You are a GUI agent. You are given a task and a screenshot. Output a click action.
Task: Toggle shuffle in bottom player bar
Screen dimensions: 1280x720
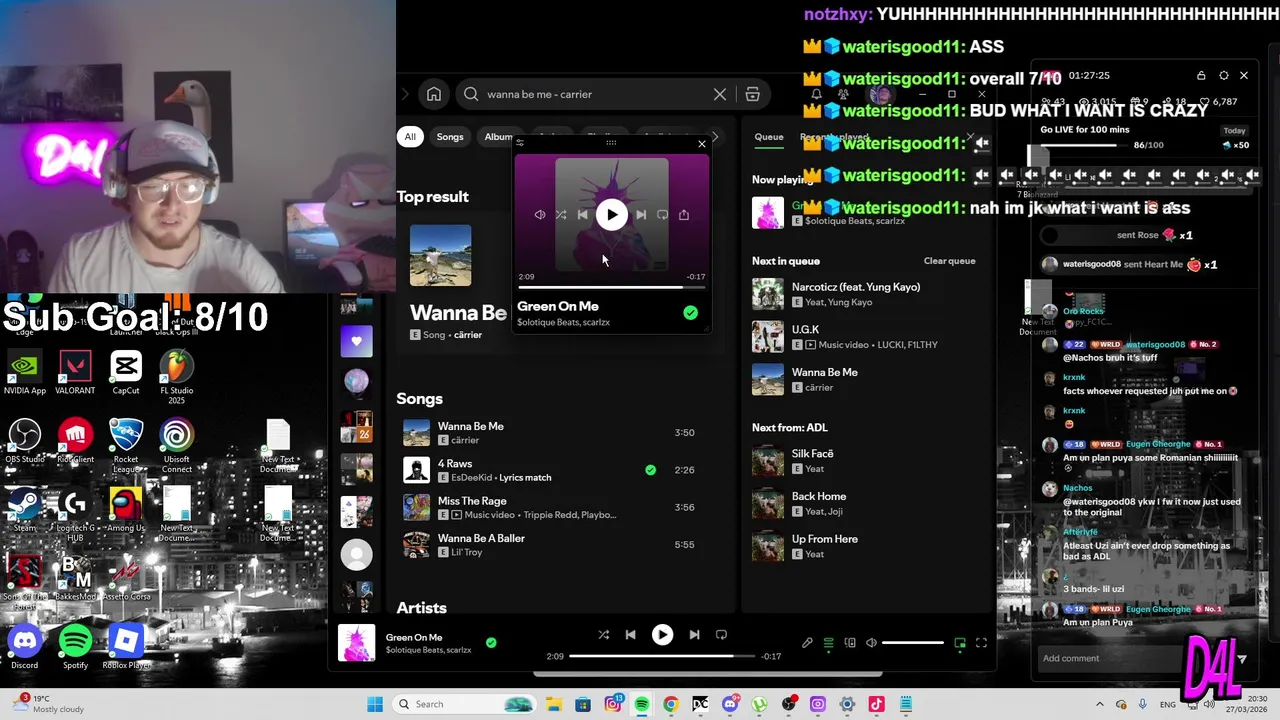click(603, 635)
